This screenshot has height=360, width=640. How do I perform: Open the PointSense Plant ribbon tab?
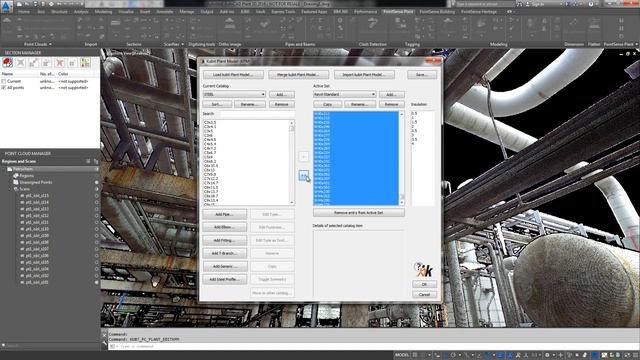coord(398,12)
